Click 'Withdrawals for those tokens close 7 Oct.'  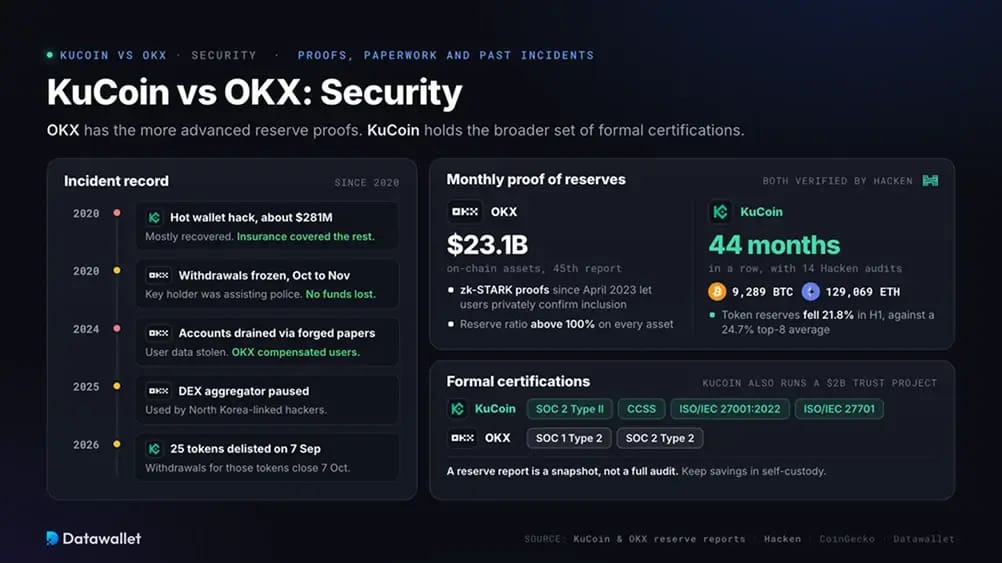(247, 468)
